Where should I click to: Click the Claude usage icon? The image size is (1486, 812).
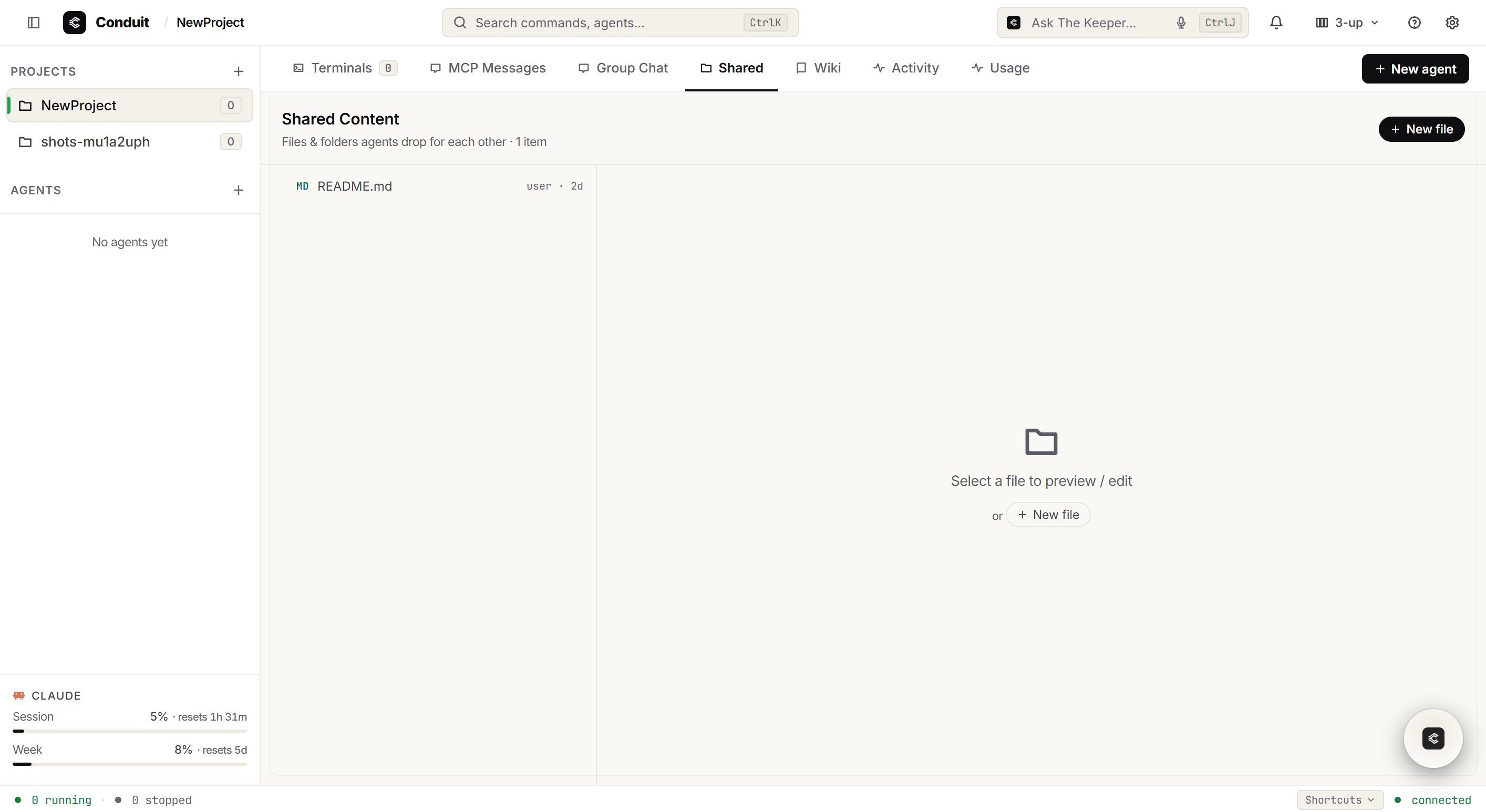pyautogui.click(x=19, y=695)
